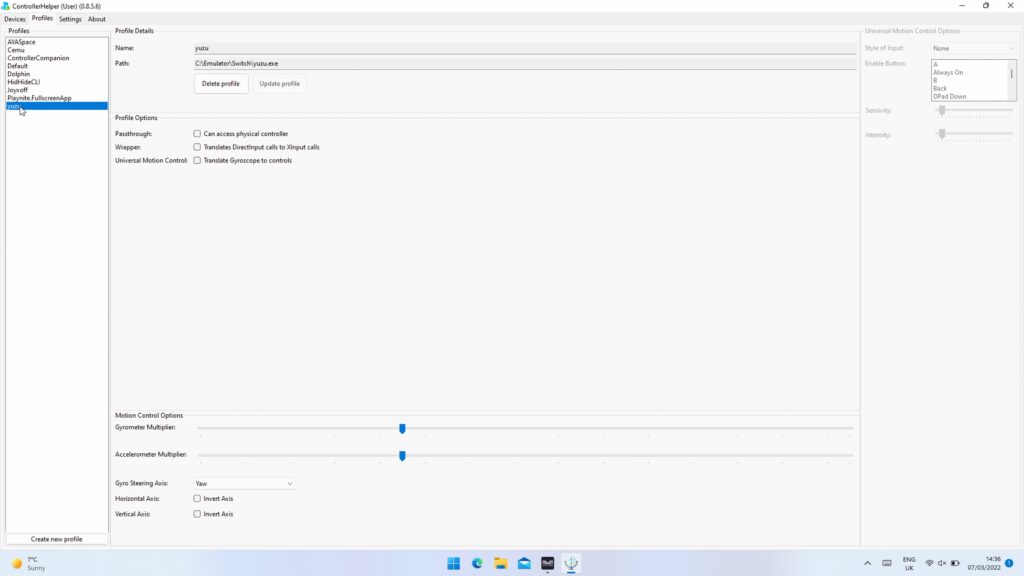Screen dimensions: 1024x576
Task: Open File Explorer from the taskbar
Action: tap(501, 564)
